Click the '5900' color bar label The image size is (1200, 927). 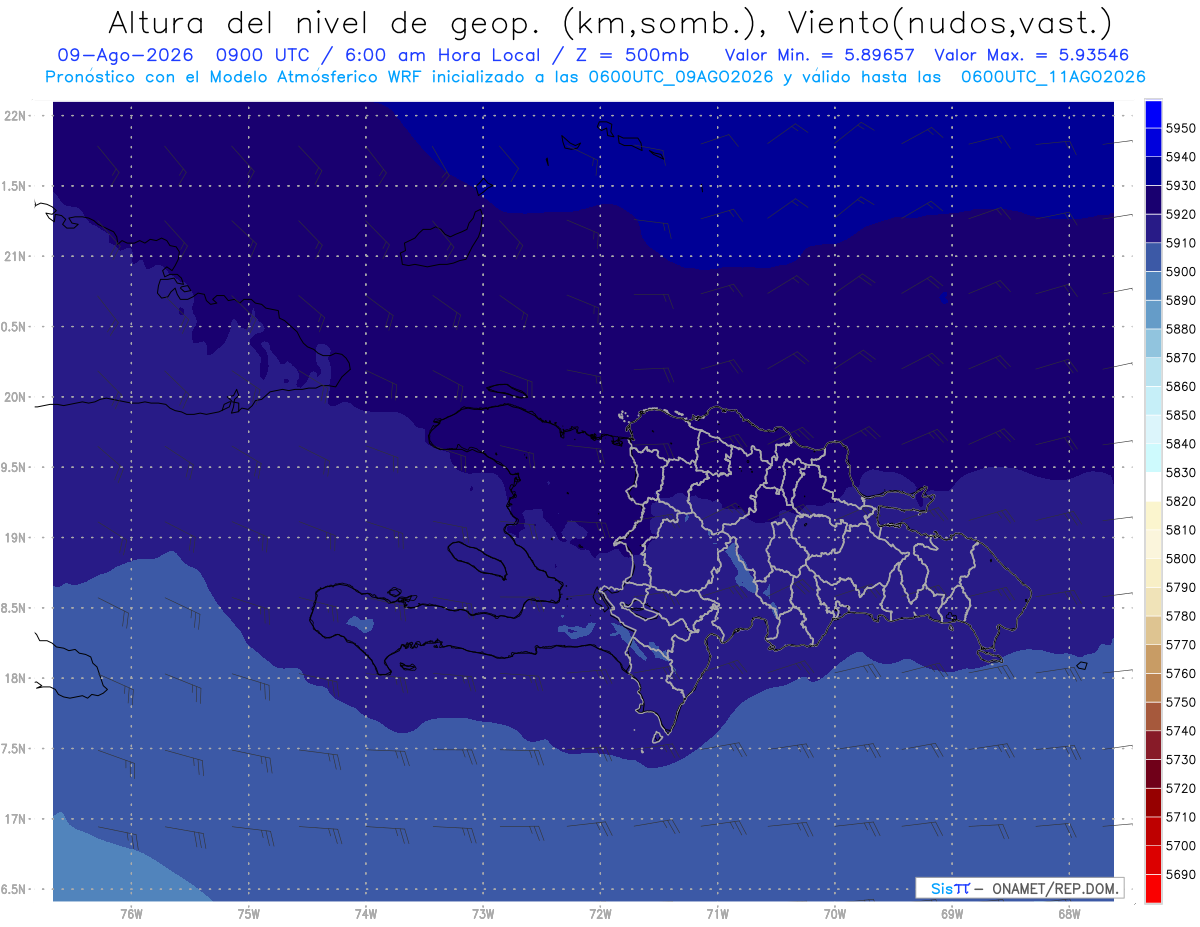click(1180, 272)
